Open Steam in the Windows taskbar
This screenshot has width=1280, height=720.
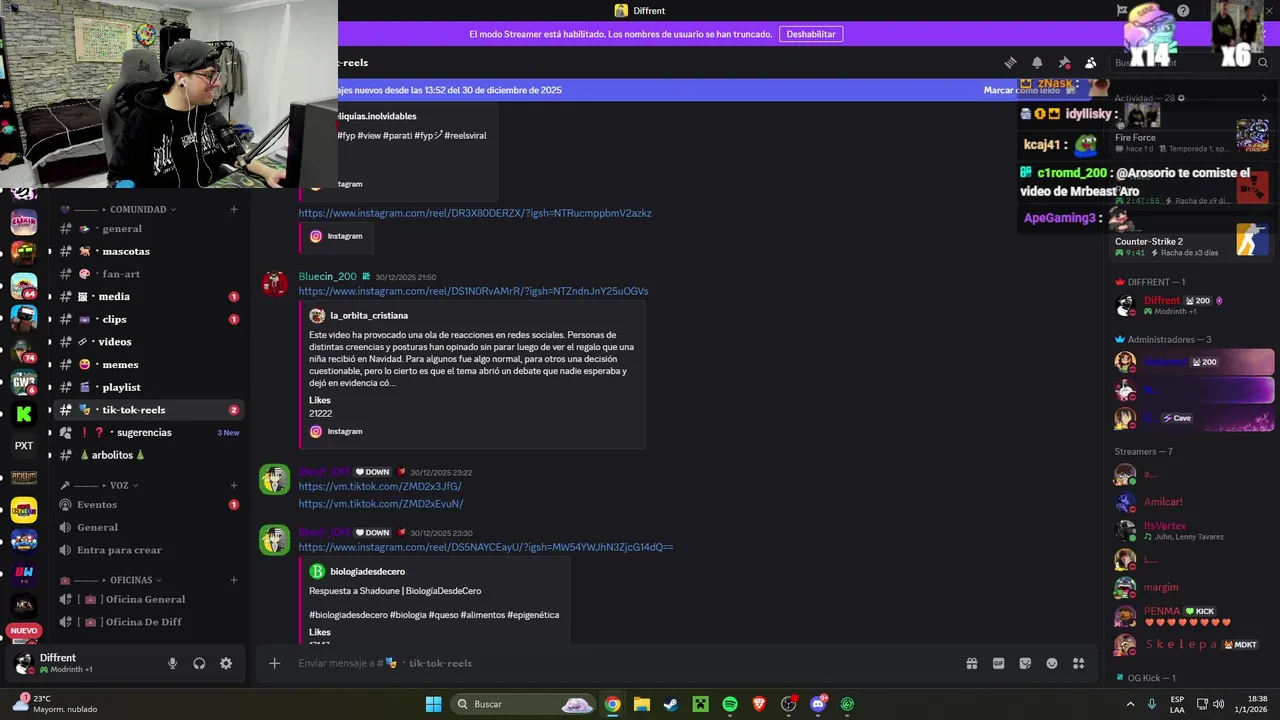(x=671, y=704)
